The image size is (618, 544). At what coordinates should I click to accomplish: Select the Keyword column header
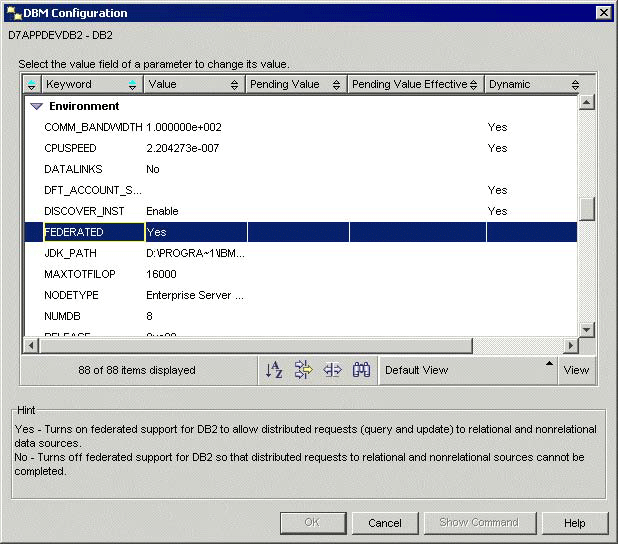[x=92, y=84]
